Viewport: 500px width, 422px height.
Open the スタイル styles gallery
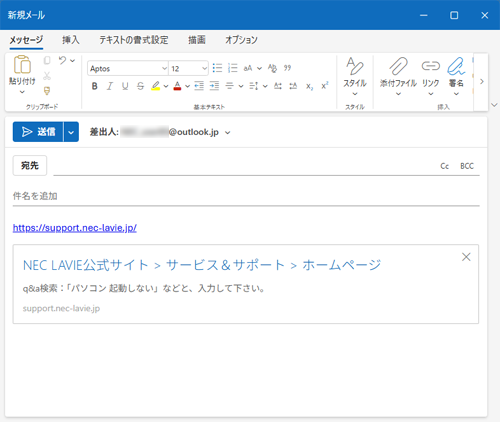[355, 77]
